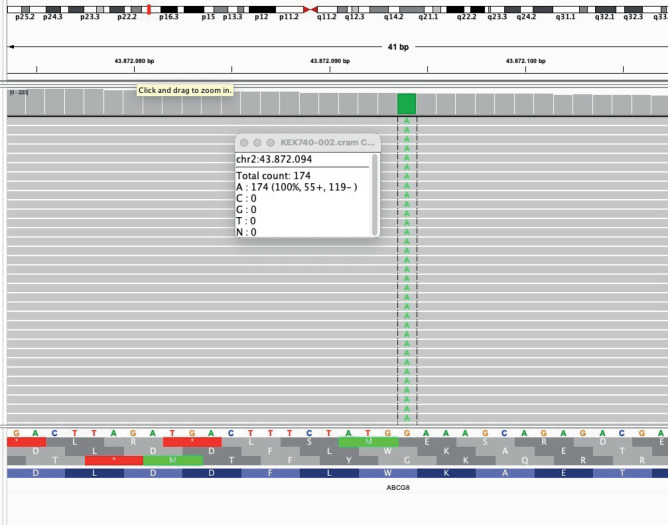Select cytoband q14.2 on the chromosome ideogram

coord(393,17)
